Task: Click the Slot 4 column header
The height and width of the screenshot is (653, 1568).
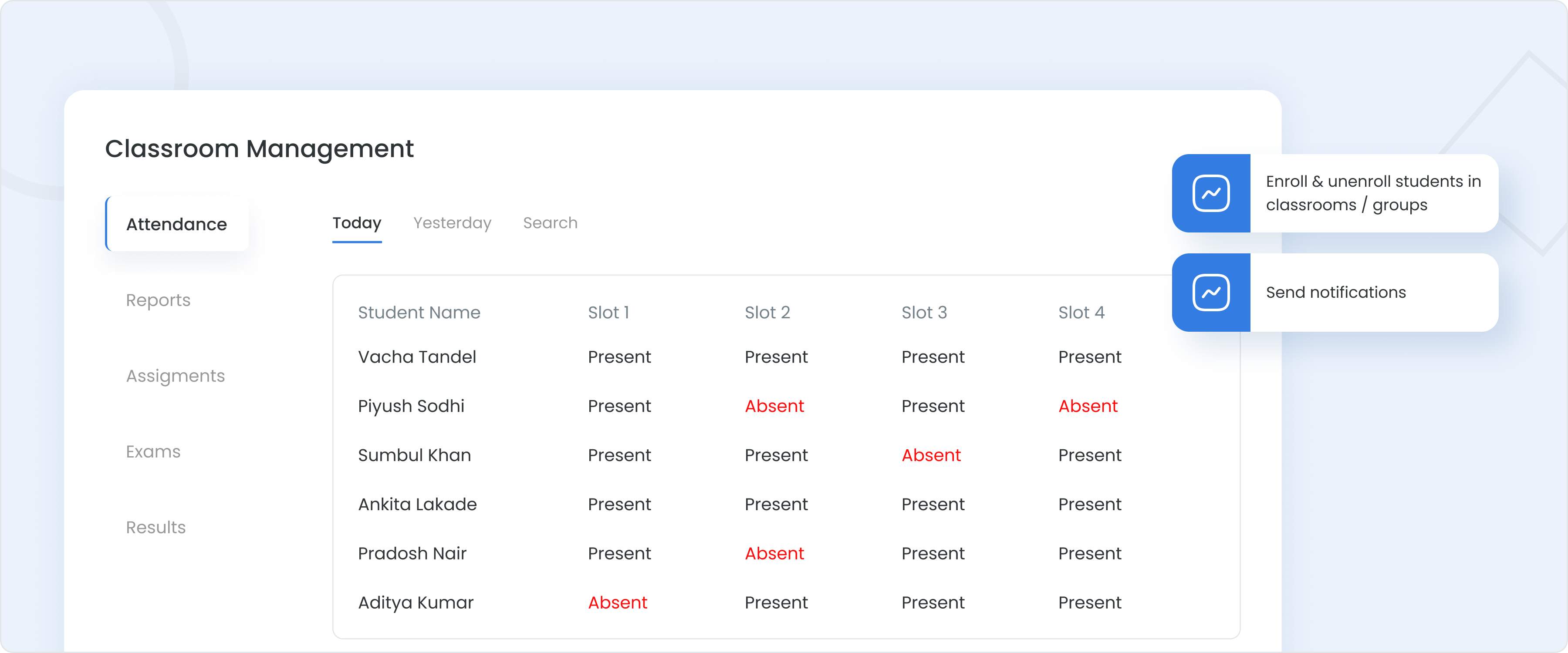Action: (x=1081, y=312)
